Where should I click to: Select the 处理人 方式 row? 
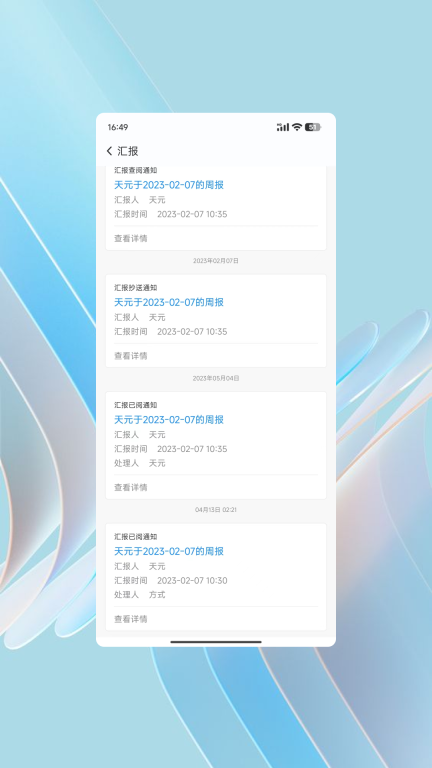coord(140,595)
